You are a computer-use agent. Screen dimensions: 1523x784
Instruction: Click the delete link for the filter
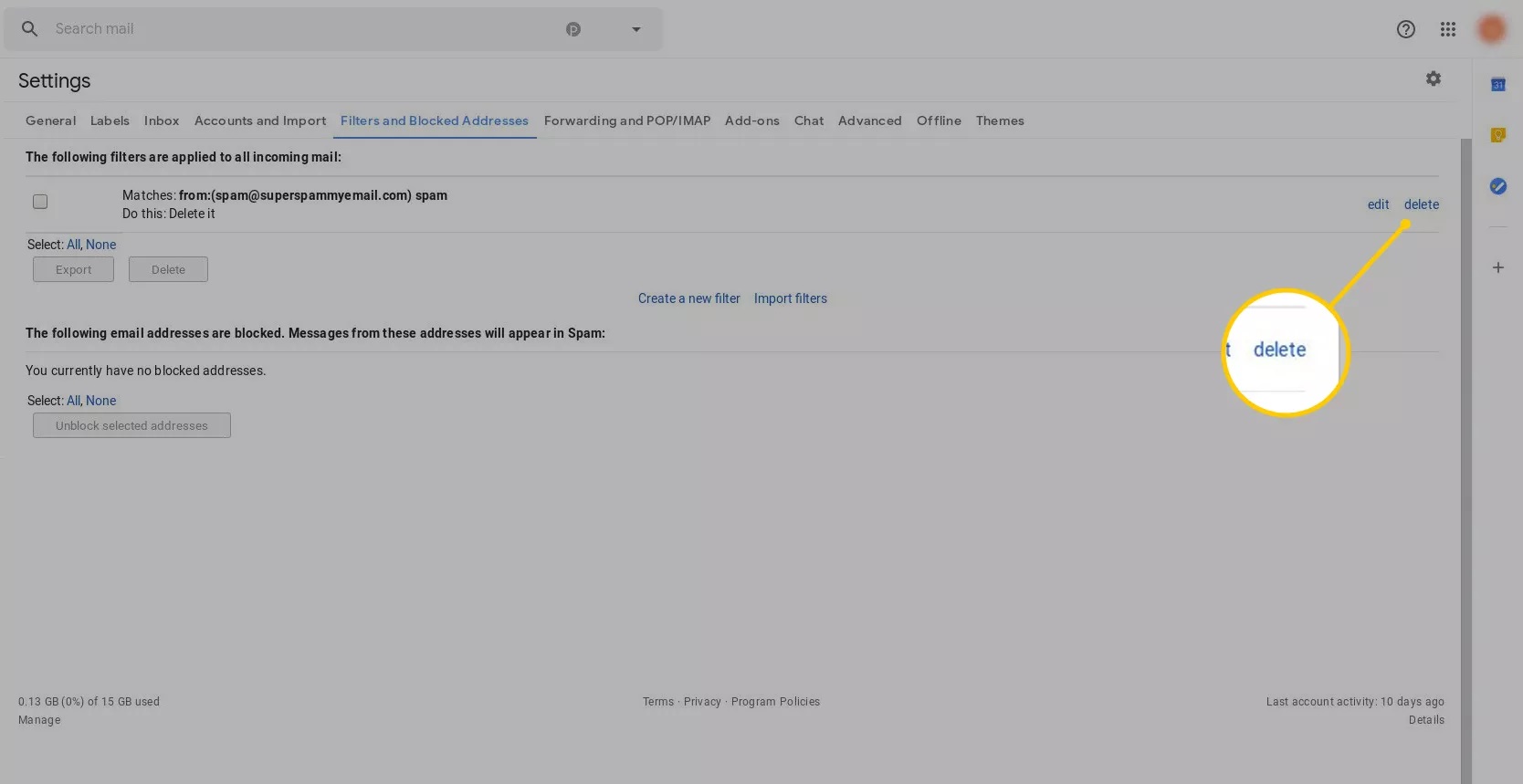point(1421,204)
